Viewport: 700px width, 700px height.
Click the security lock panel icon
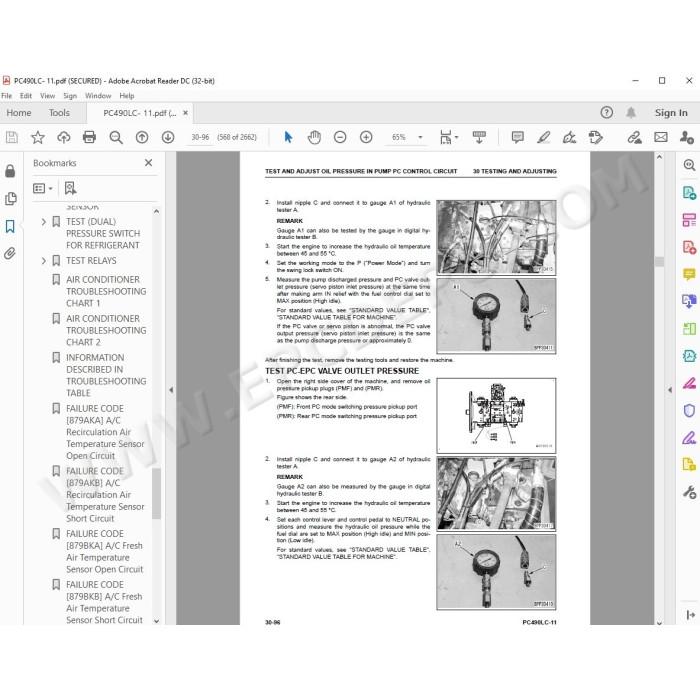10,171
